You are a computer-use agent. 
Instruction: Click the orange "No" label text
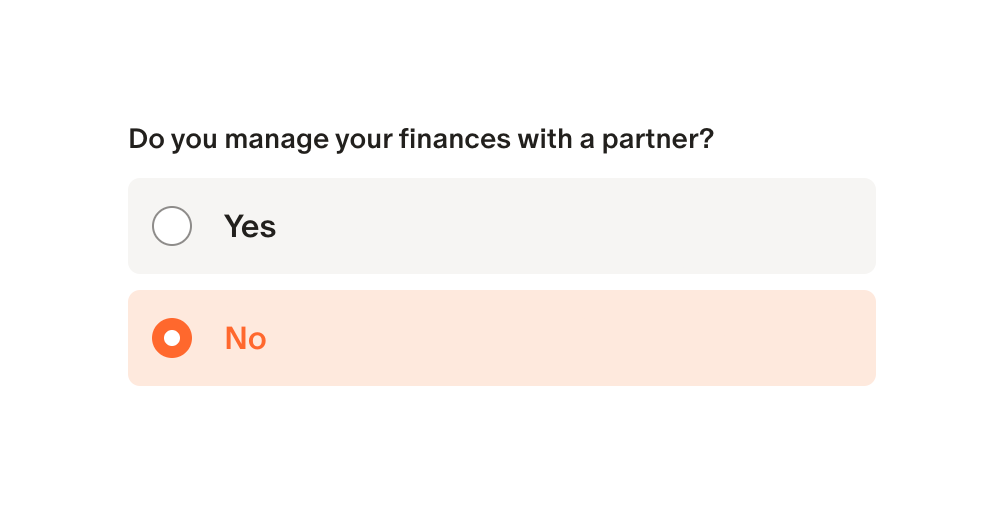point(246,338)
